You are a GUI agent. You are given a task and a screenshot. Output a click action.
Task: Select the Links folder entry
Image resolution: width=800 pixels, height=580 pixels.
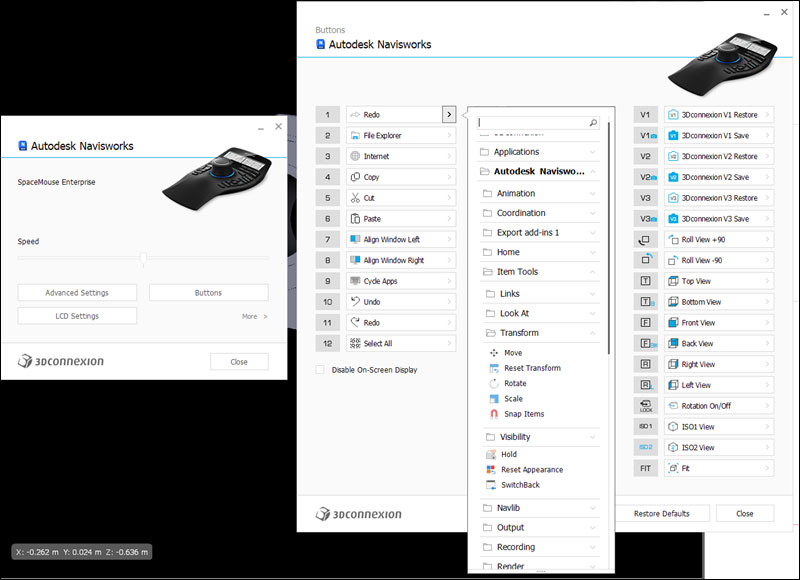tap(541, 294)
